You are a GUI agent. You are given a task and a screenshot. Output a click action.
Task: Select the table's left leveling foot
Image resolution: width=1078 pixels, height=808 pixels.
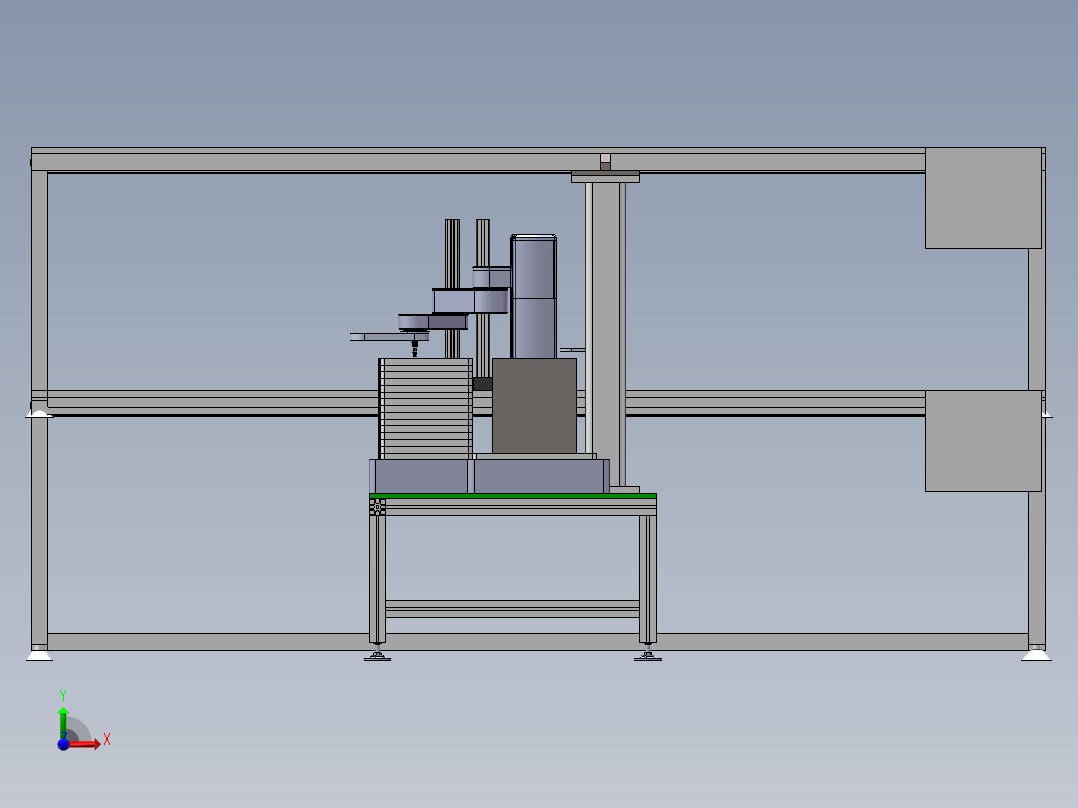(x=377, y=653)
